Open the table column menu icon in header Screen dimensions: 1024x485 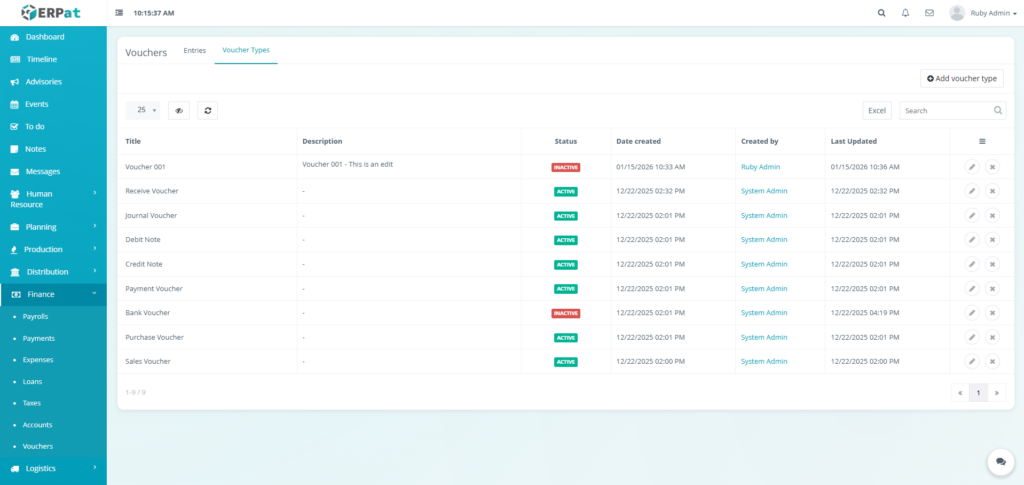click(x=982, y=141)
